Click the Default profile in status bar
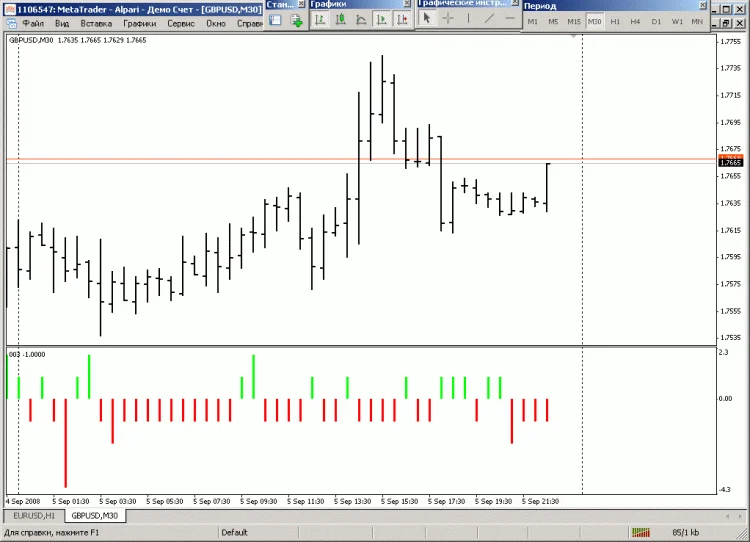Image resolution: width=750 pixels, height=542 pixels. point(234,532)
